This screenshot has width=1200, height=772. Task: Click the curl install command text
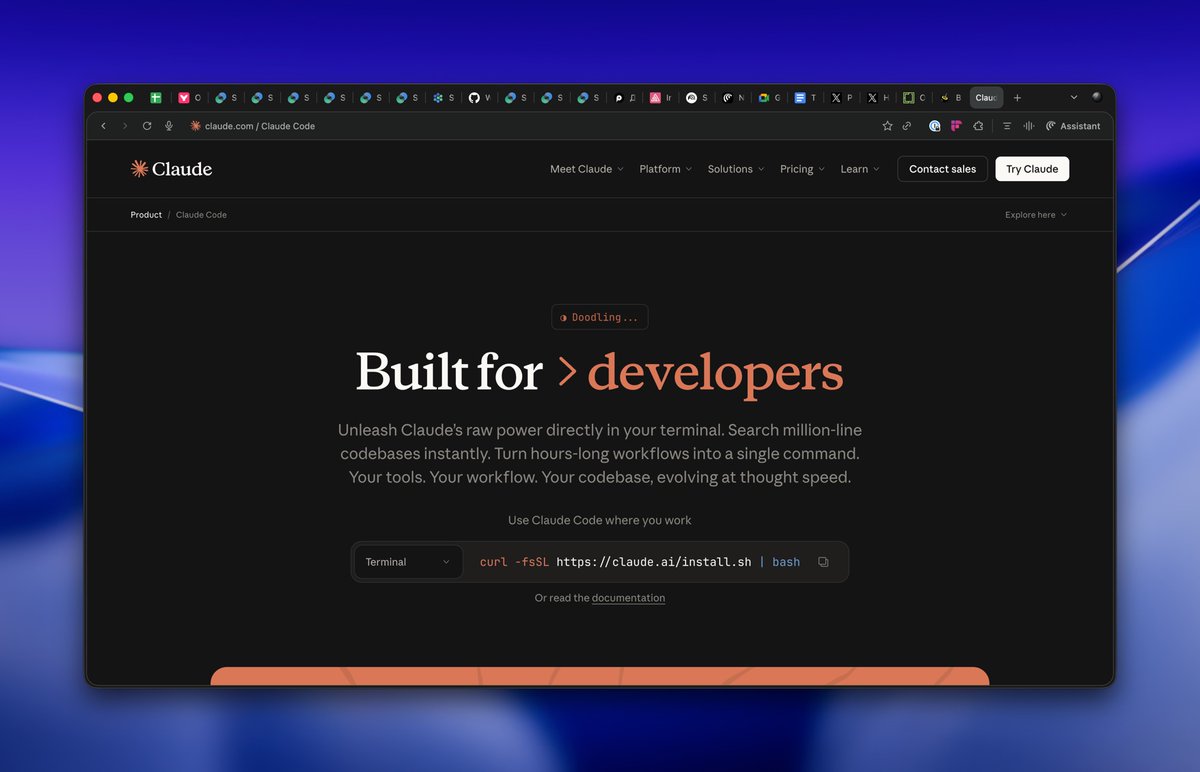point(640,562)
